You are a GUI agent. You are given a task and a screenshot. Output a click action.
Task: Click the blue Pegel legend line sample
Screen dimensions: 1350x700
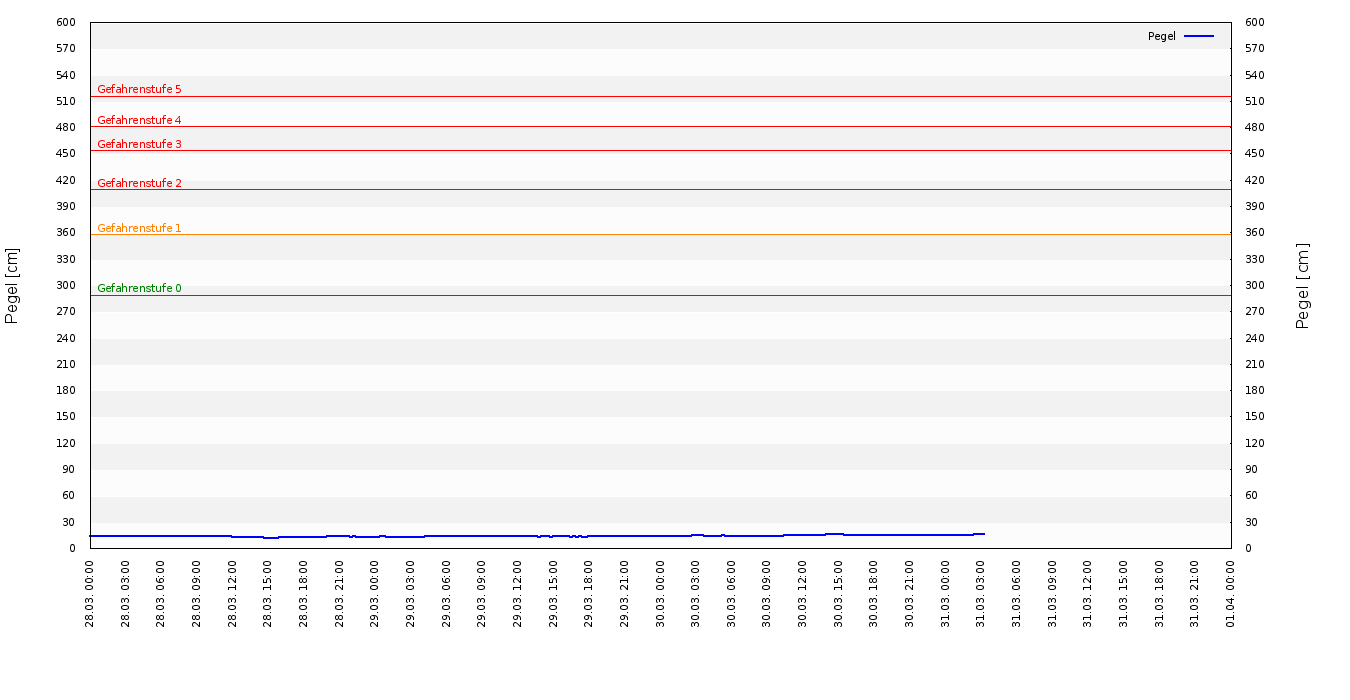(x=1198, y=36)
